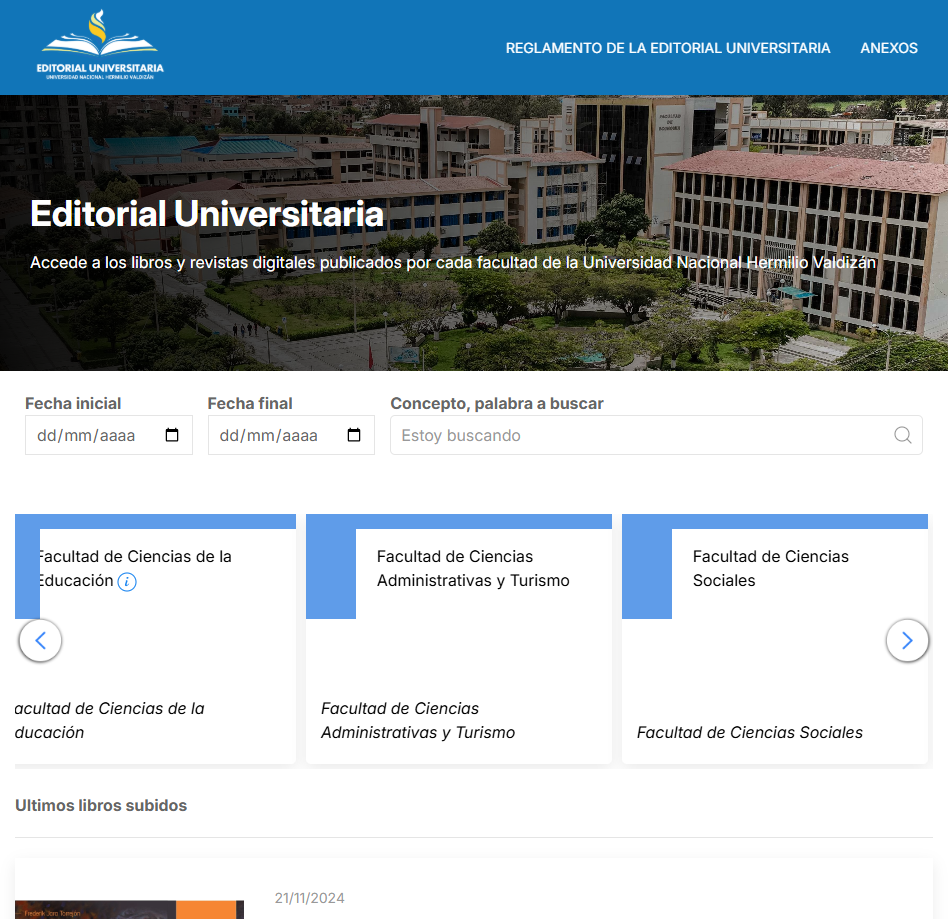Click italic Facultad de Ciencias Sociales caption
Image resolution: width=948 pixels, height=919 pixels.
[x=749, y=733]
